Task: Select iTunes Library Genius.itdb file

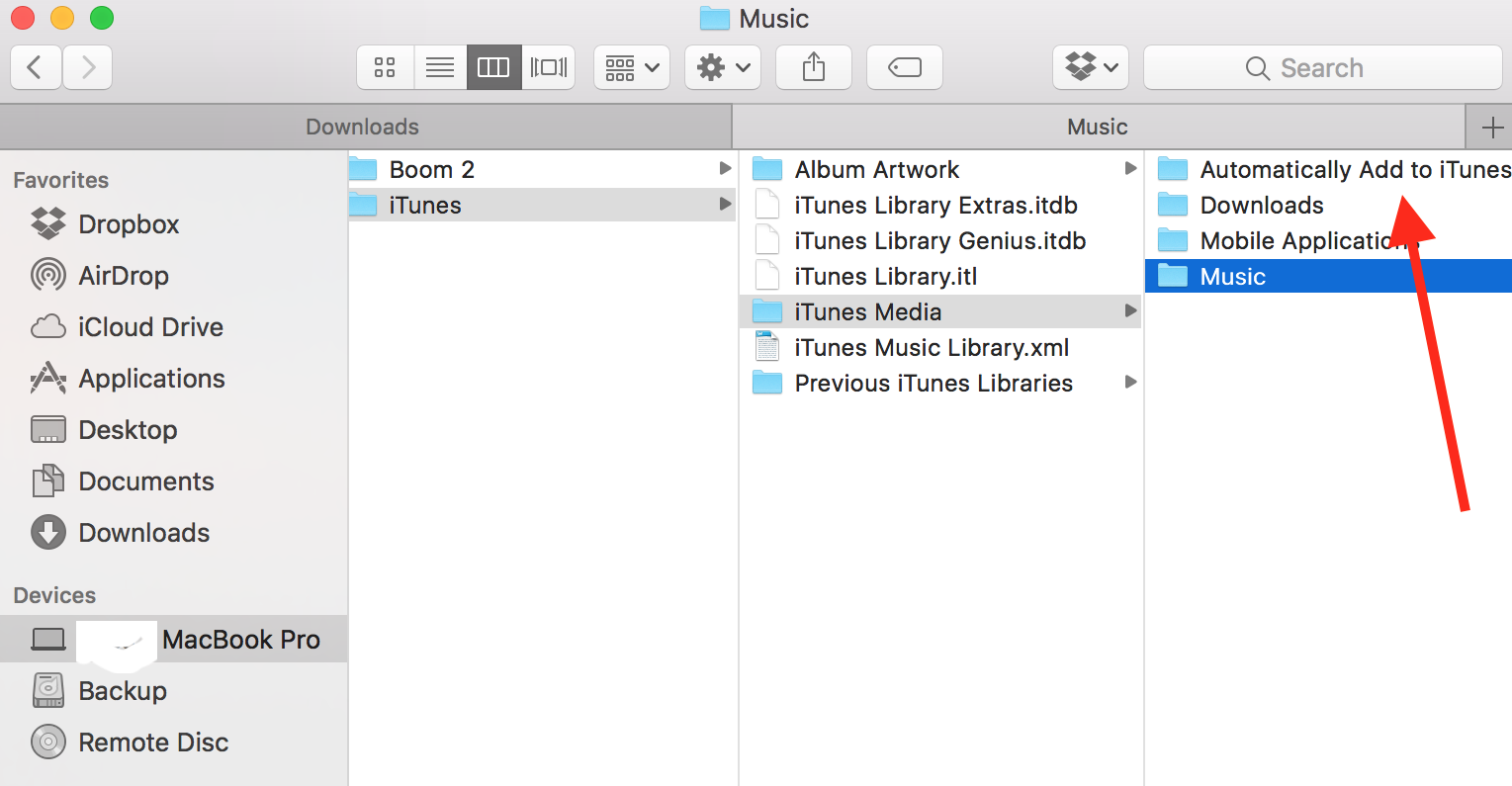Action: [x=939, y=240]
